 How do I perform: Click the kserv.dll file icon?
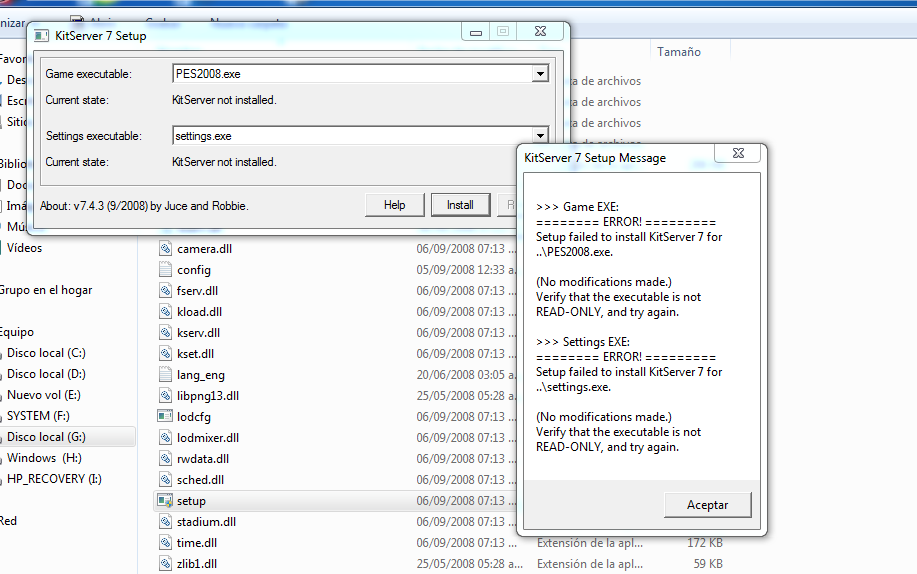pyautogui.click(x=166, y=333)
